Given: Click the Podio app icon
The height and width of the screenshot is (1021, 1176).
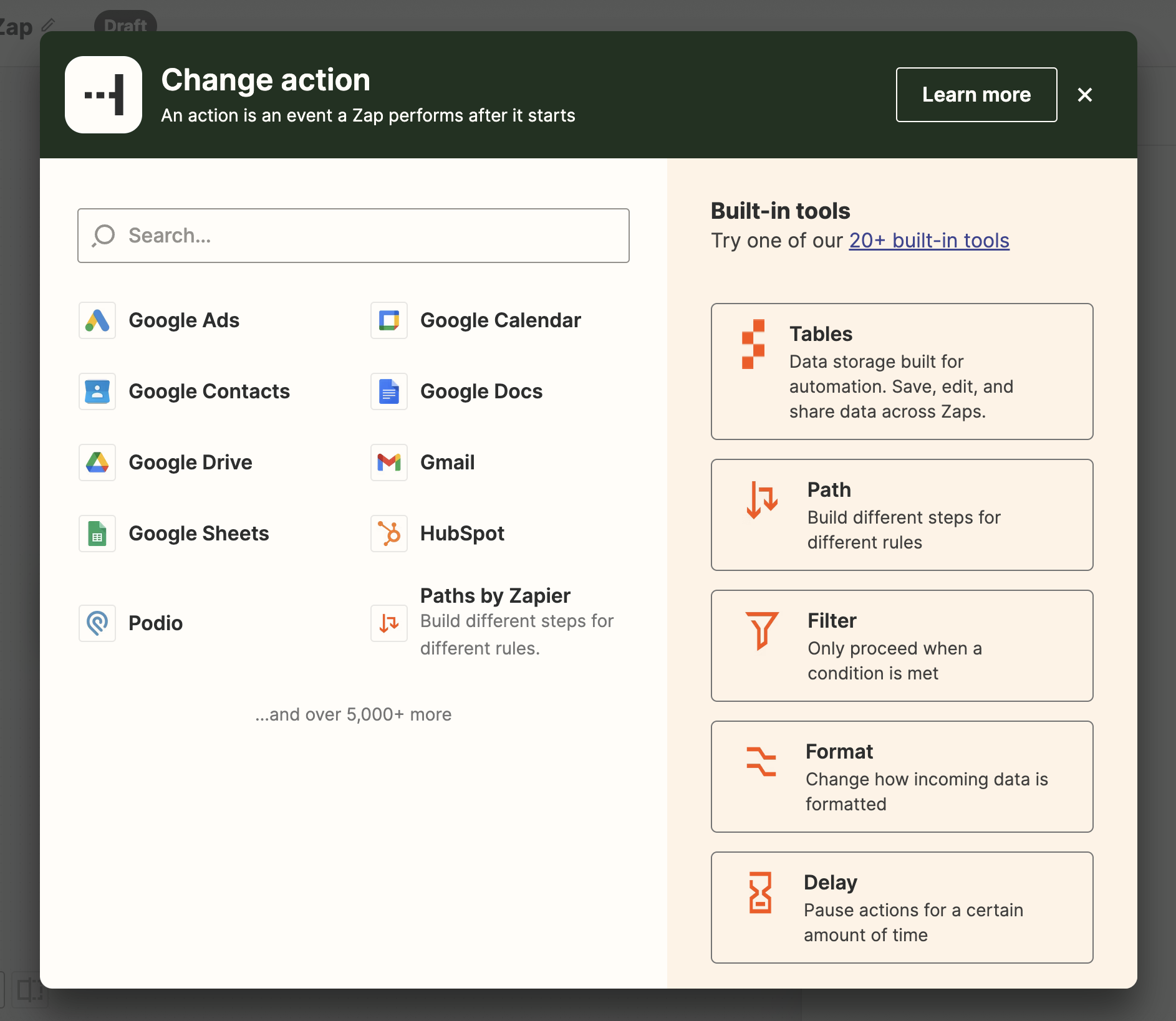Looking at the screenshot, I should (x=97, y=623).
